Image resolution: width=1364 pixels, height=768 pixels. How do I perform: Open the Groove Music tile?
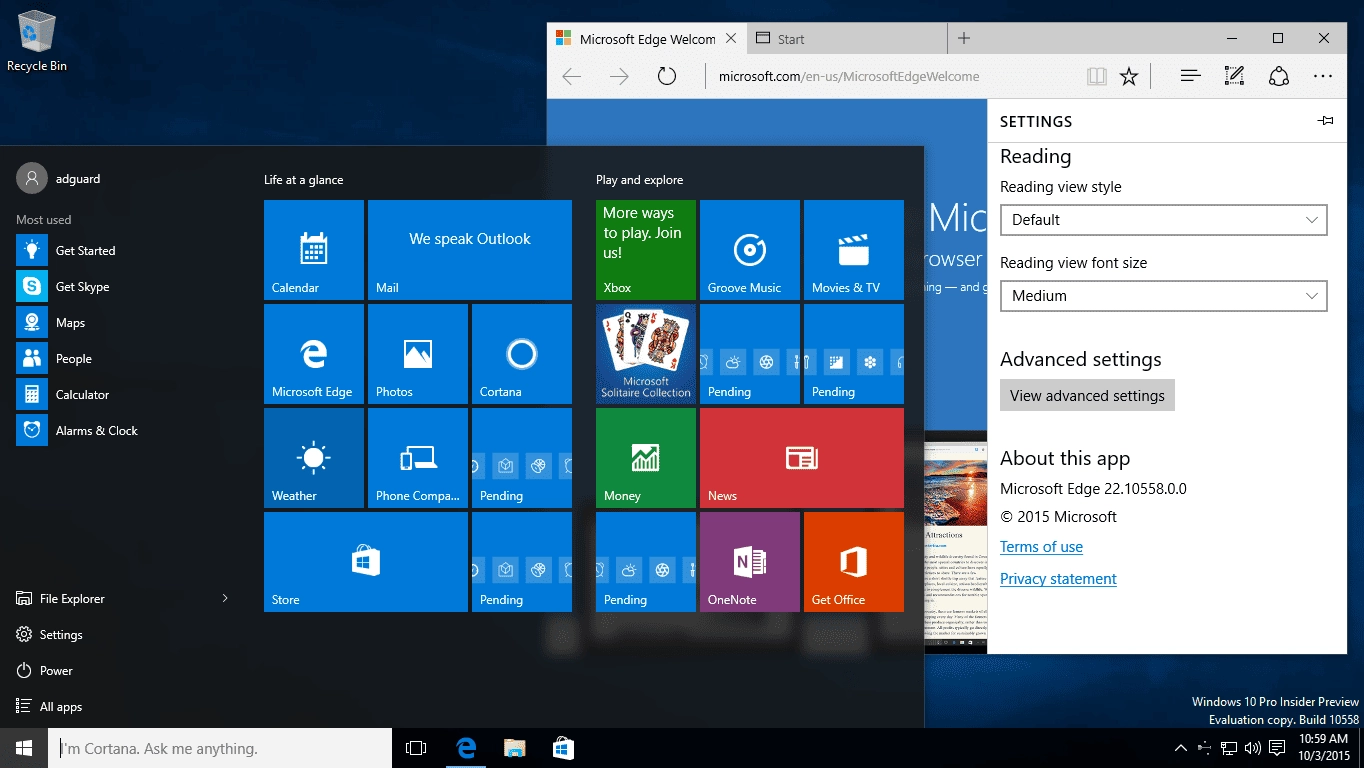[x=750, y=250]
